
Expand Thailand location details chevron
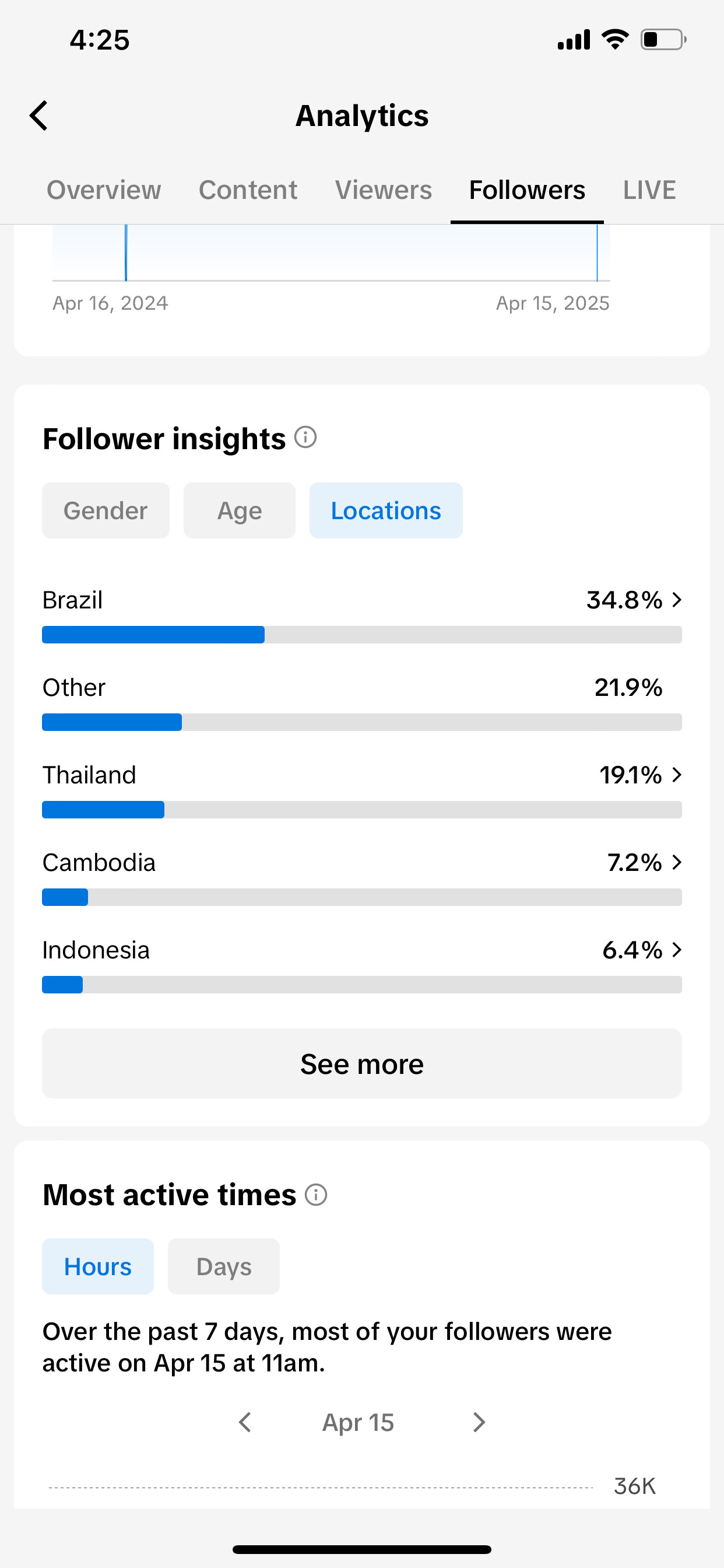click(x=677, y=775)
